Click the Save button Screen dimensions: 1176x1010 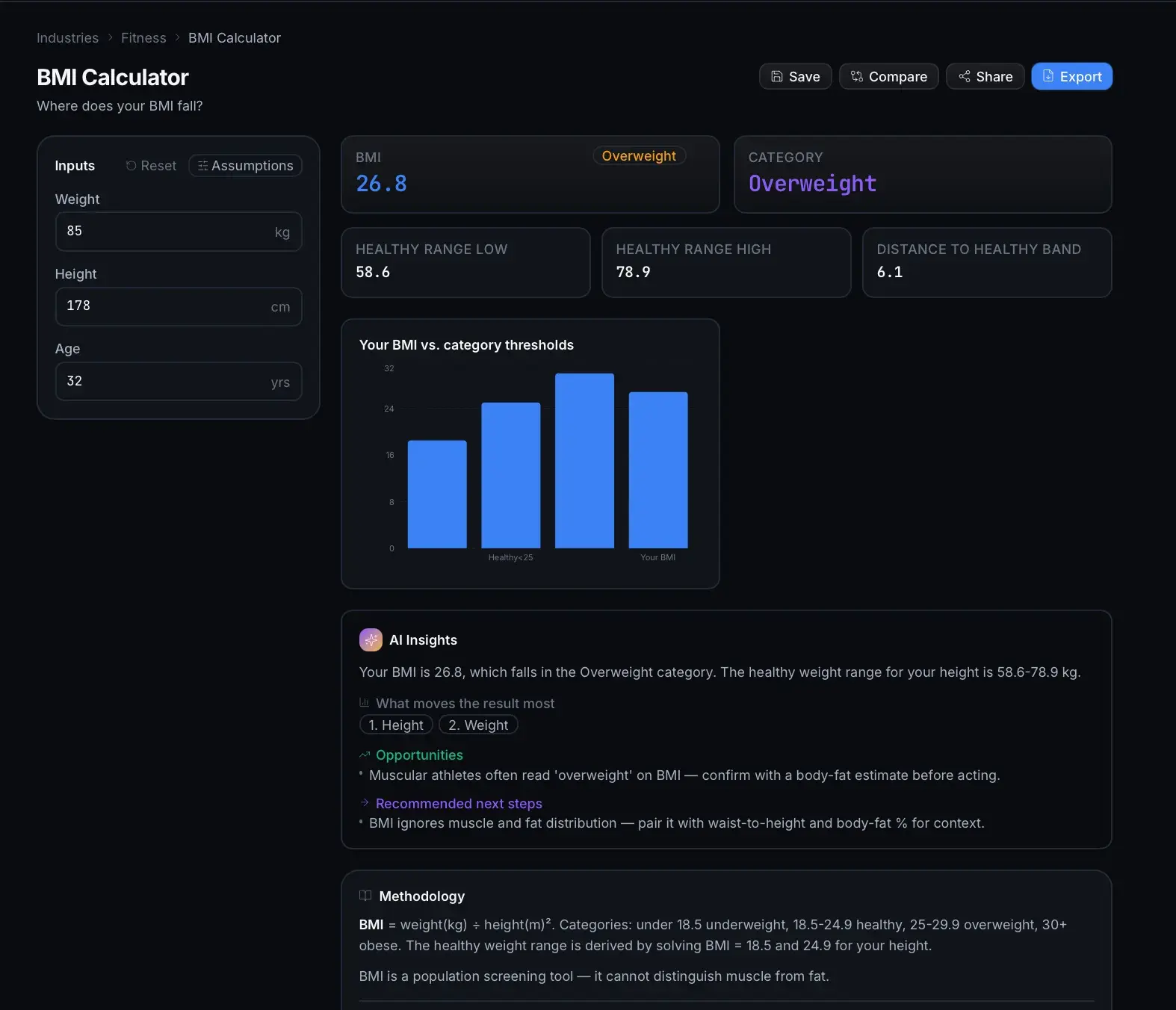point(795,76)
